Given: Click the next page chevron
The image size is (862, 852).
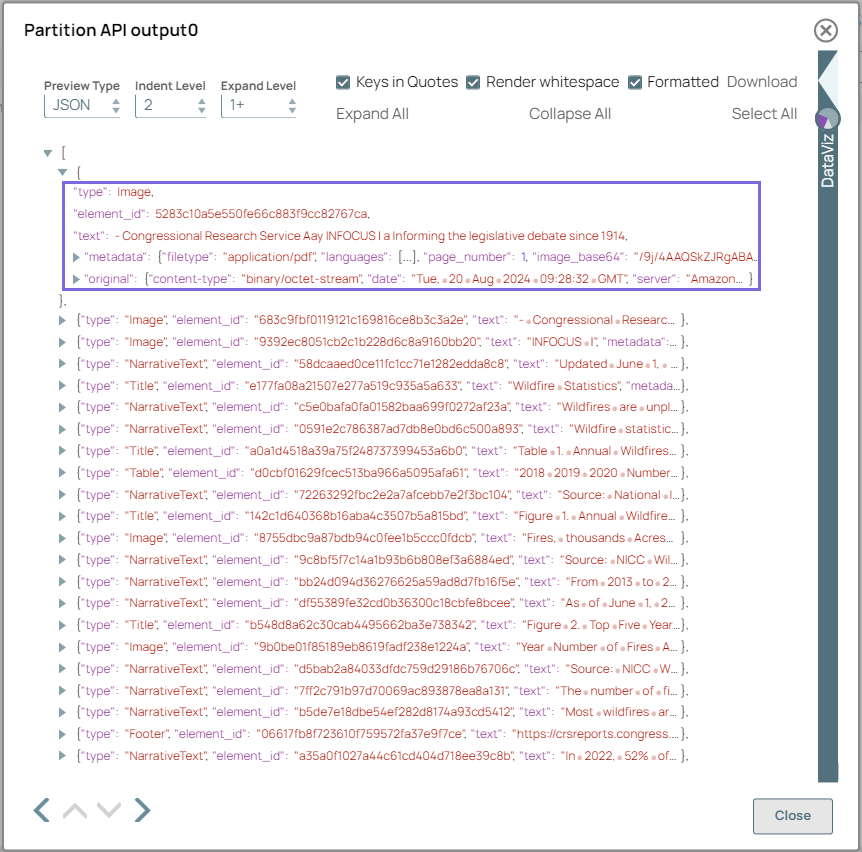Looking at the screenshot, I should (142, 810).
